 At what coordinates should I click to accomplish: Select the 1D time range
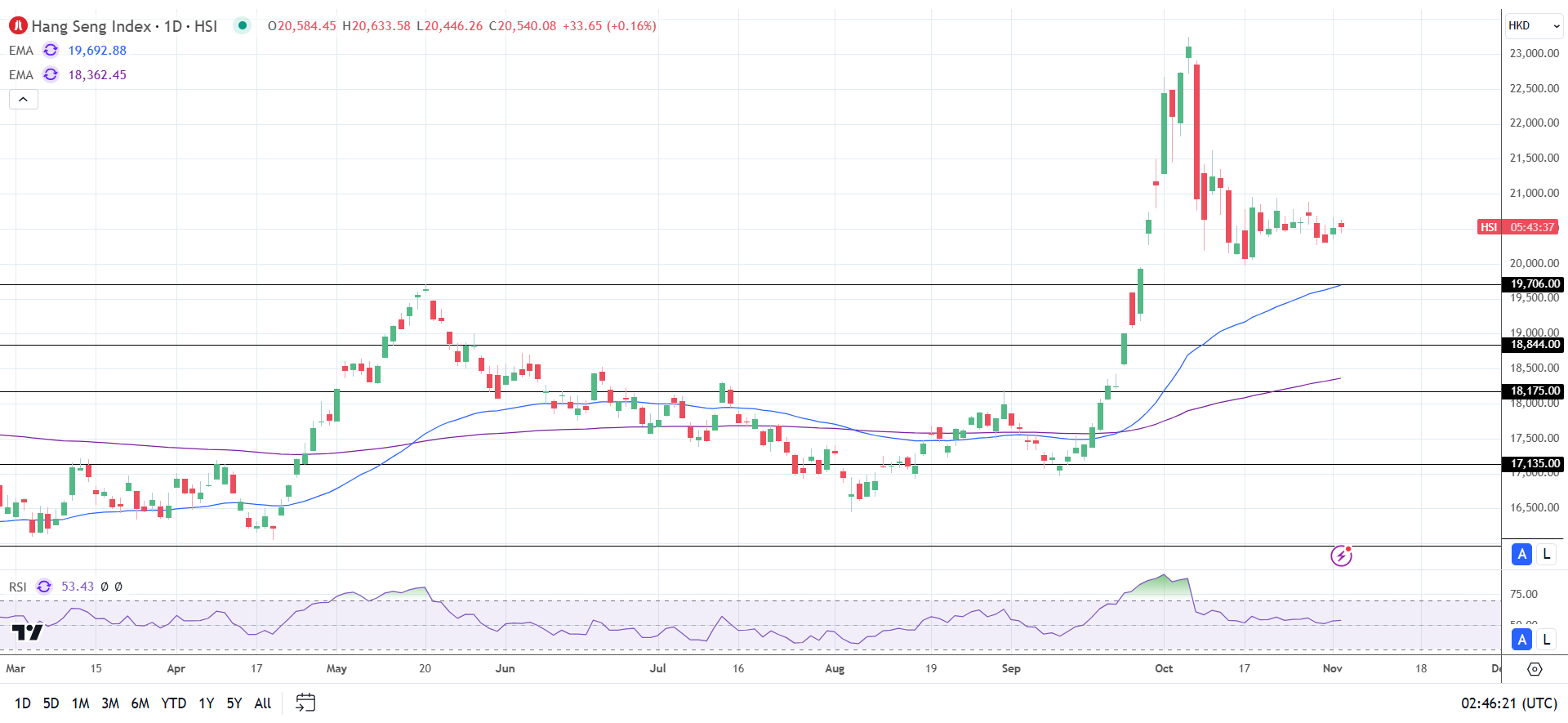point(23,703)
